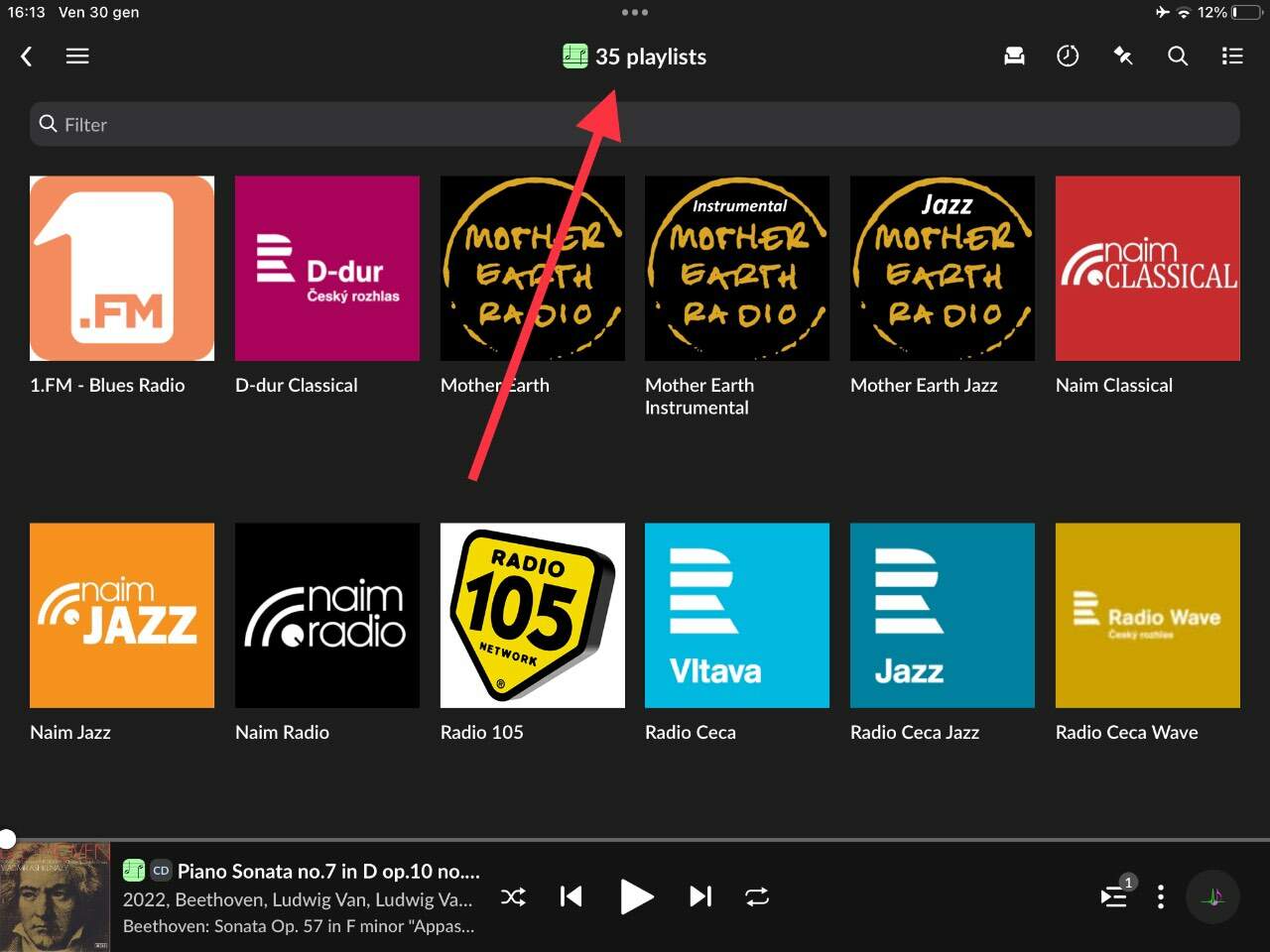
Task: Switch to list view layout icon
Action: [x=1232, y=57]
